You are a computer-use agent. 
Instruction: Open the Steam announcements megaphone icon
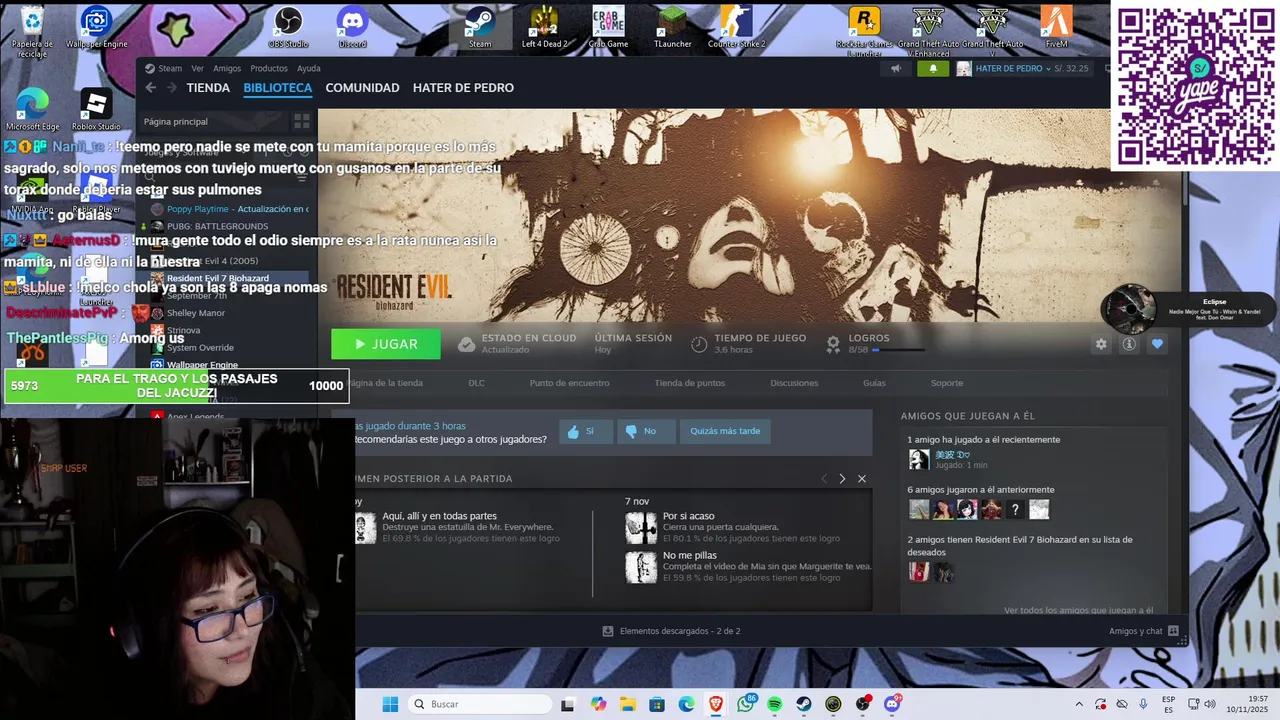click(896, 68)
